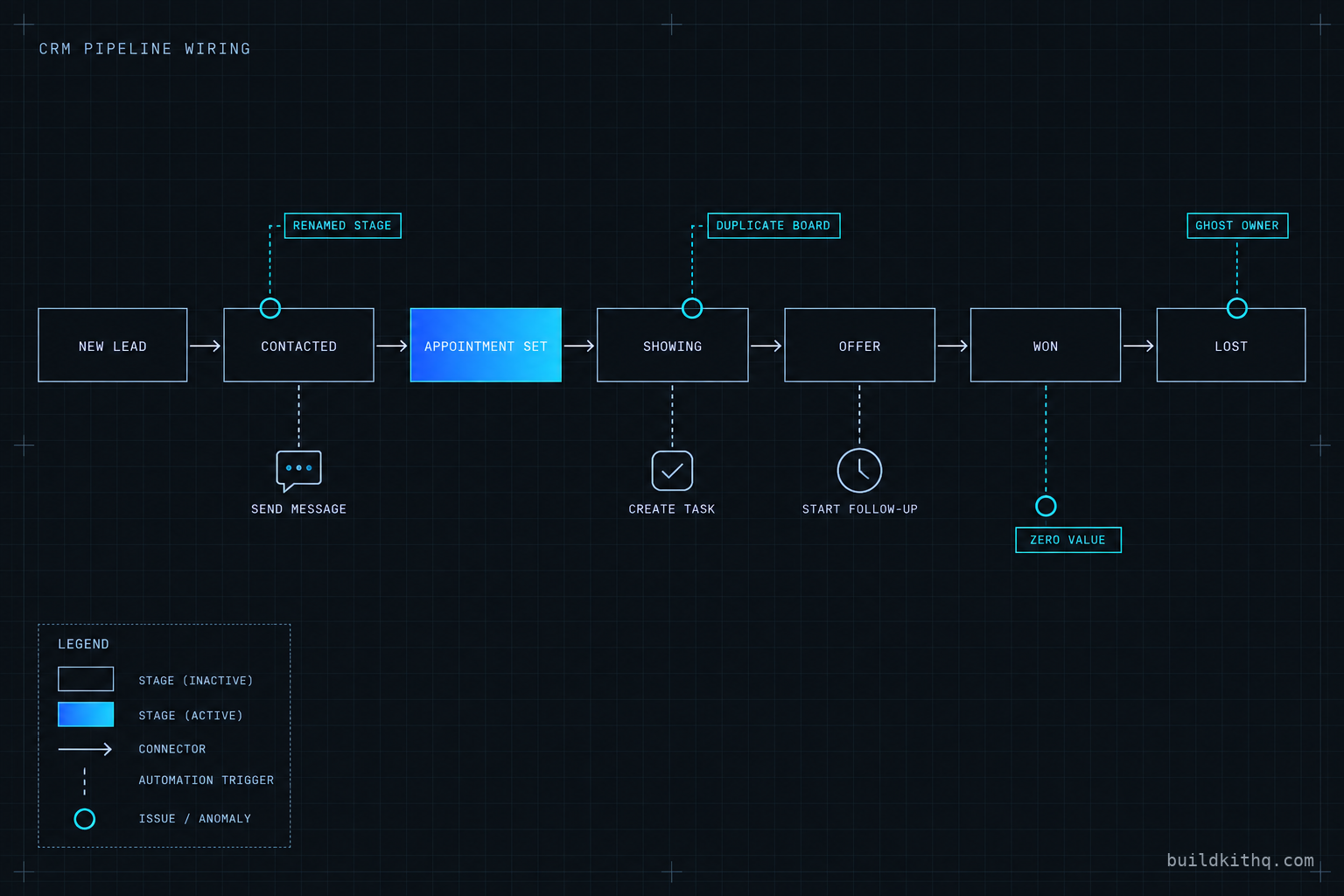Click the 'LEGEND' heading text
The height and width of the screenshot is (896, 1344).
click(84, 644)
